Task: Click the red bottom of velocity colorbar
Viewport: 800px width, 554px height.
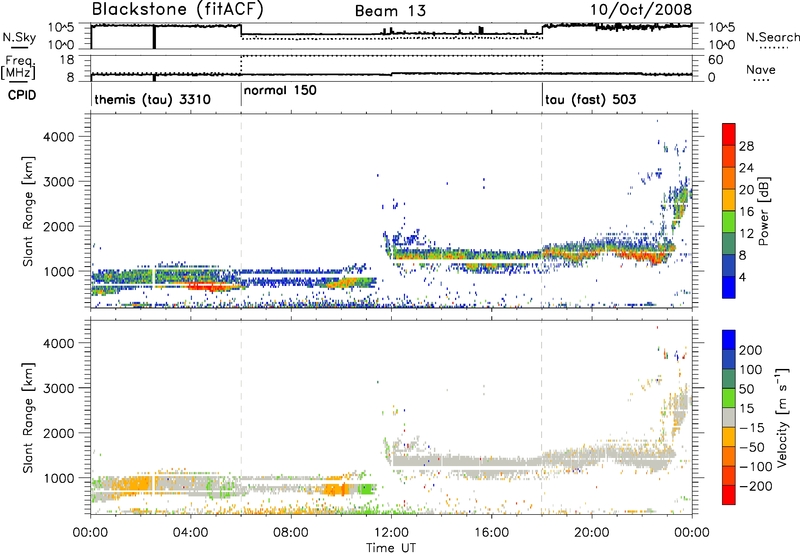Action: point(729,495)
